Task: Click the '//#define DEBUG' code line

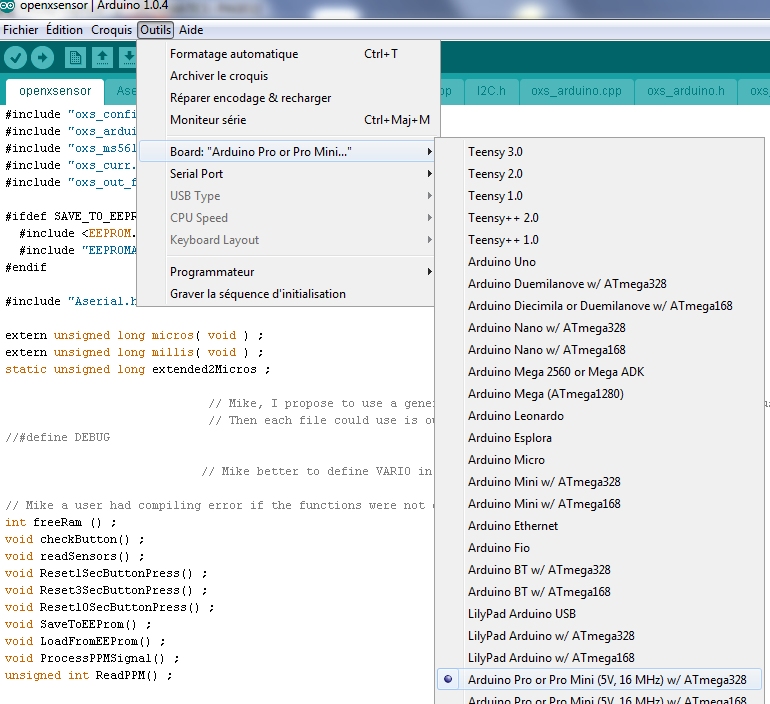Action: (57, 437)
